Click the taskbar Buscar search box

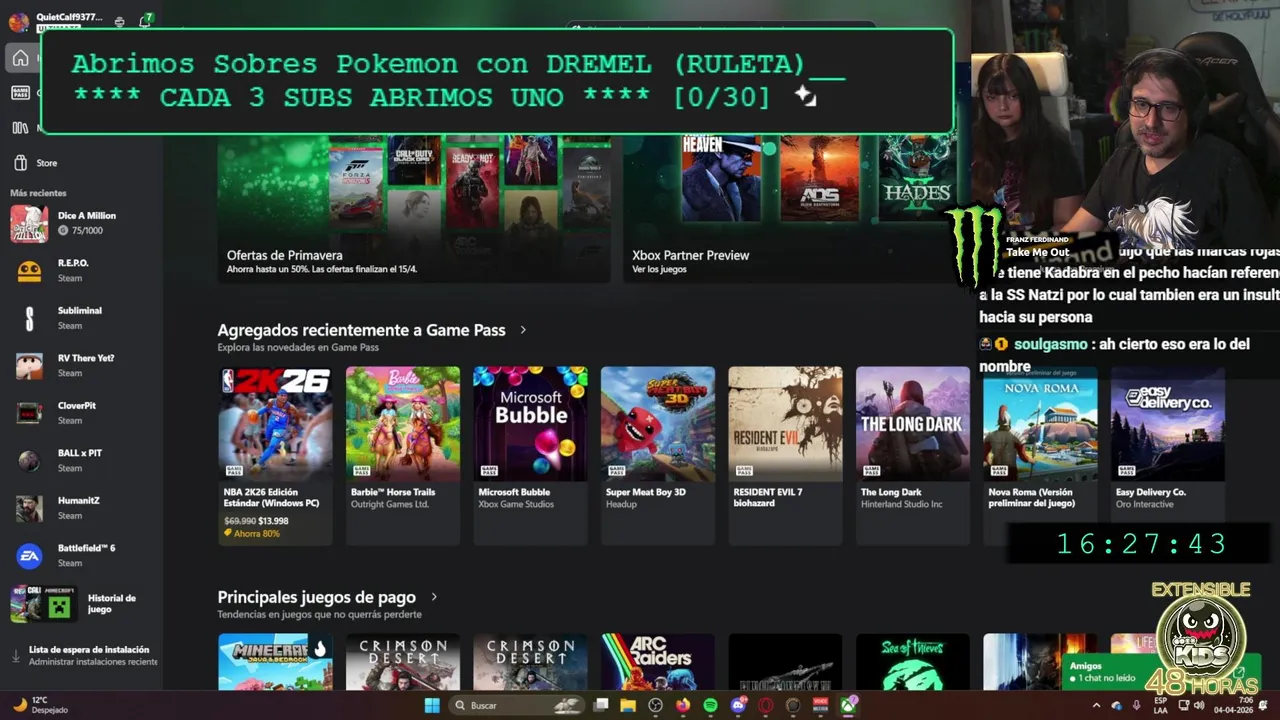[517, 705]
